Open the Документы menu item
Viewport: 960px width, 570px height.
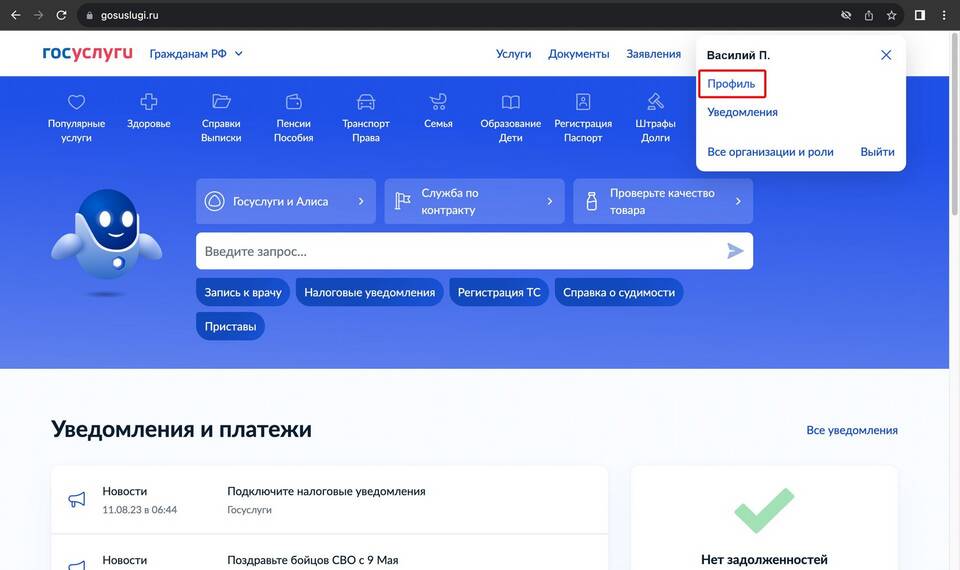[578, 54]
